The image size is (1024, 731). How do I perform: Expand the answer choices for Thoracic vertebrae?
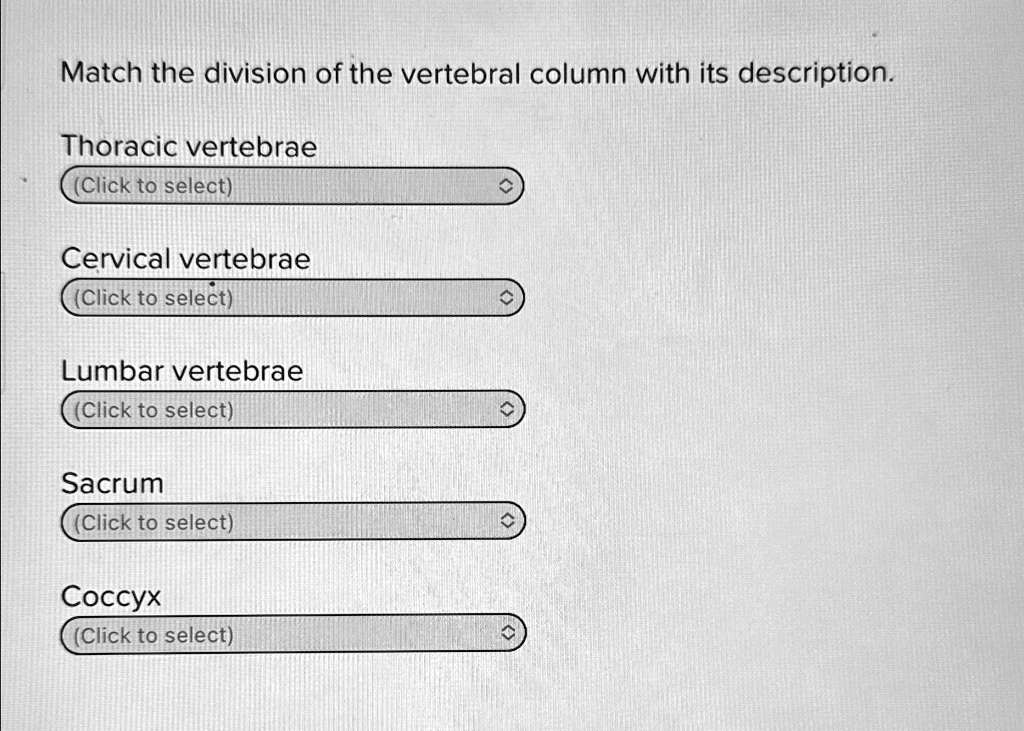tap(290, 185)
